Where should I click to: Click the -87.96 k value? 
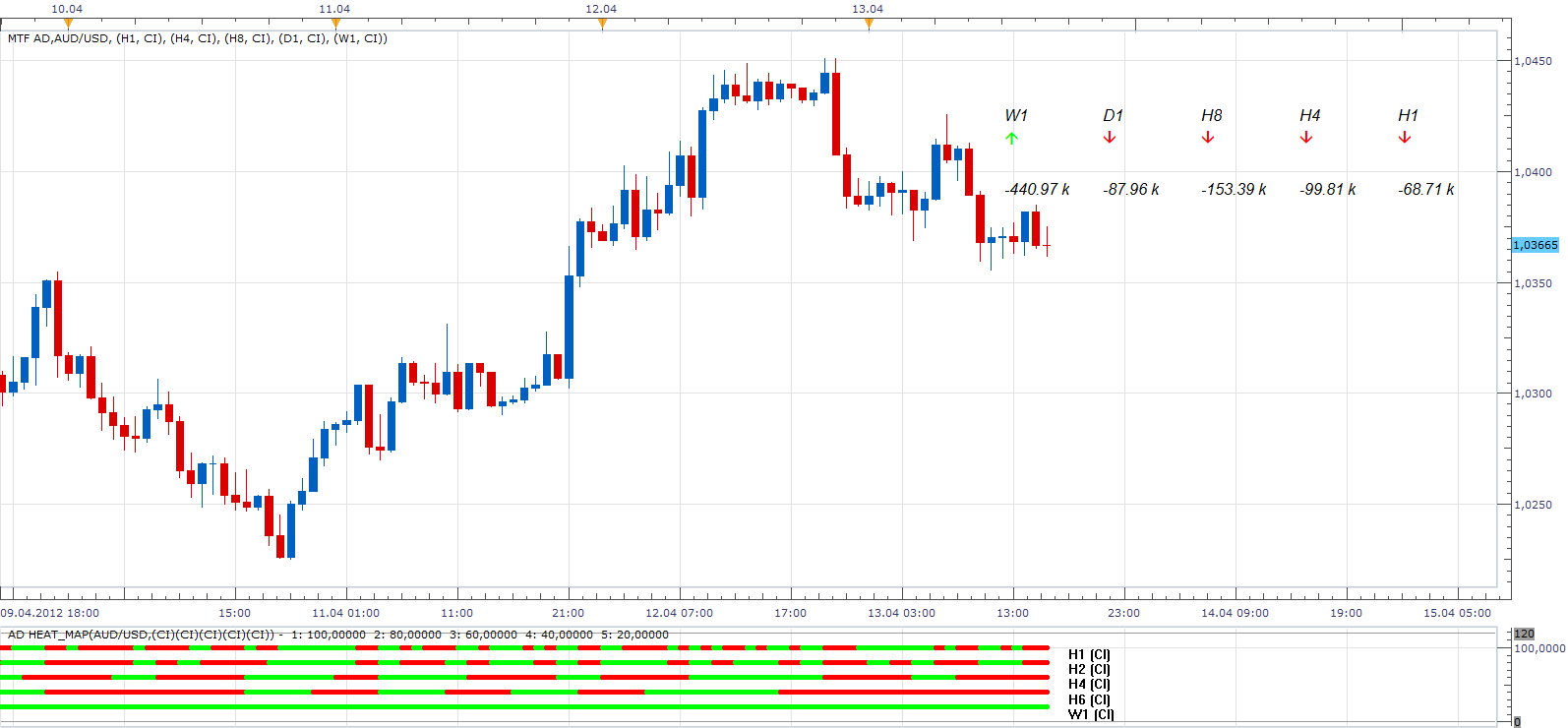pos(1131,189)
